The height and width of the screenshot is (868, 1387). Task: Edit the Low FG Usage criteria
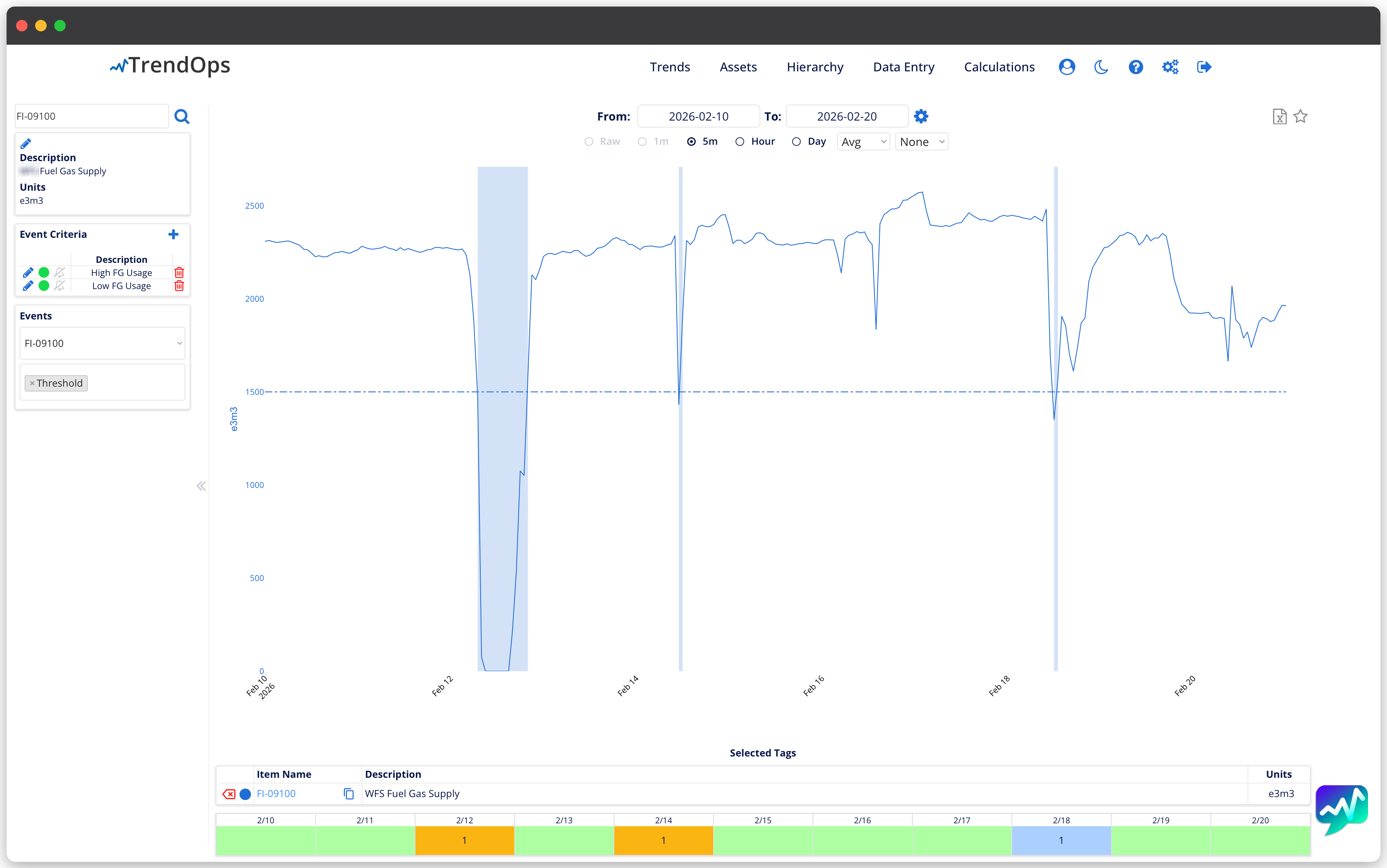pos(27,286)
